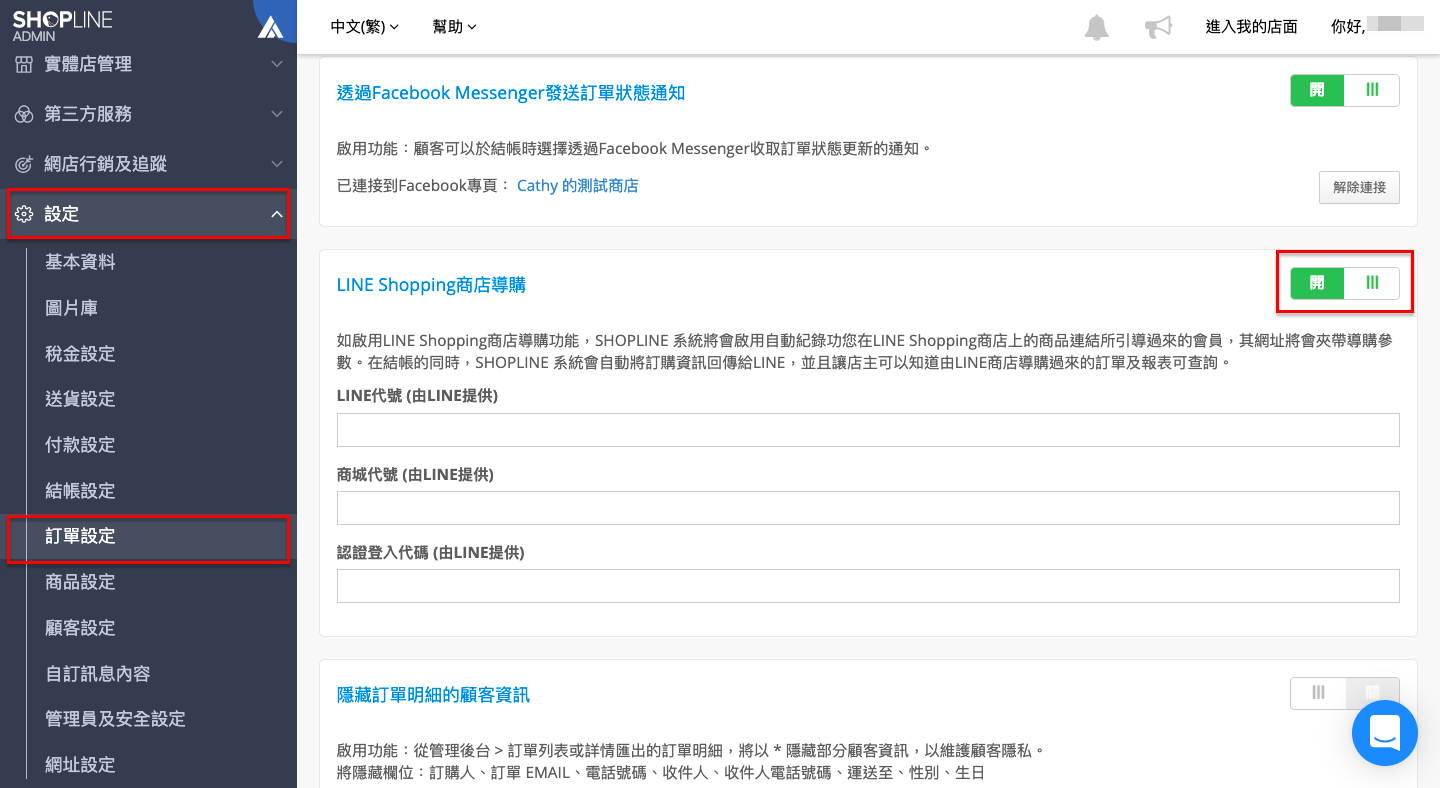
Task: Click 網店行銷及追蹤 menu label
Action: (106, 164)
